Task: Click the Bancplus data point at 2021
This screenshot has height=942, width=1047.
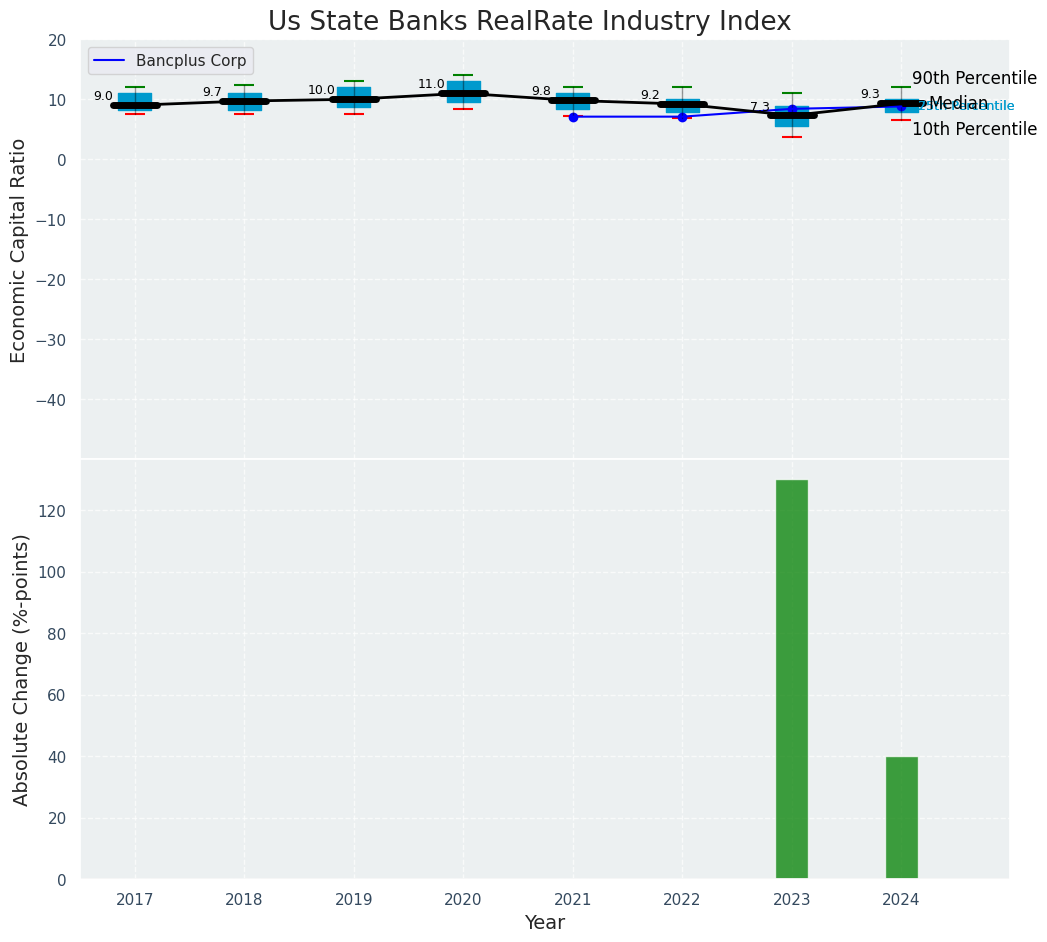Action: tap(573, 117)
